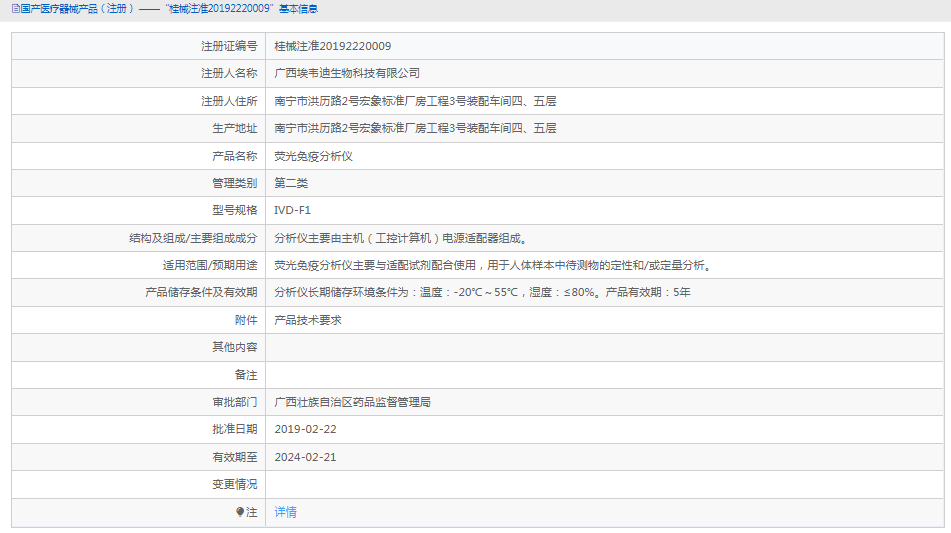The height and width of the screenshot is (533, 951).
Task: Select product name 荧光免疫分析仪
Action: (313, 156)
